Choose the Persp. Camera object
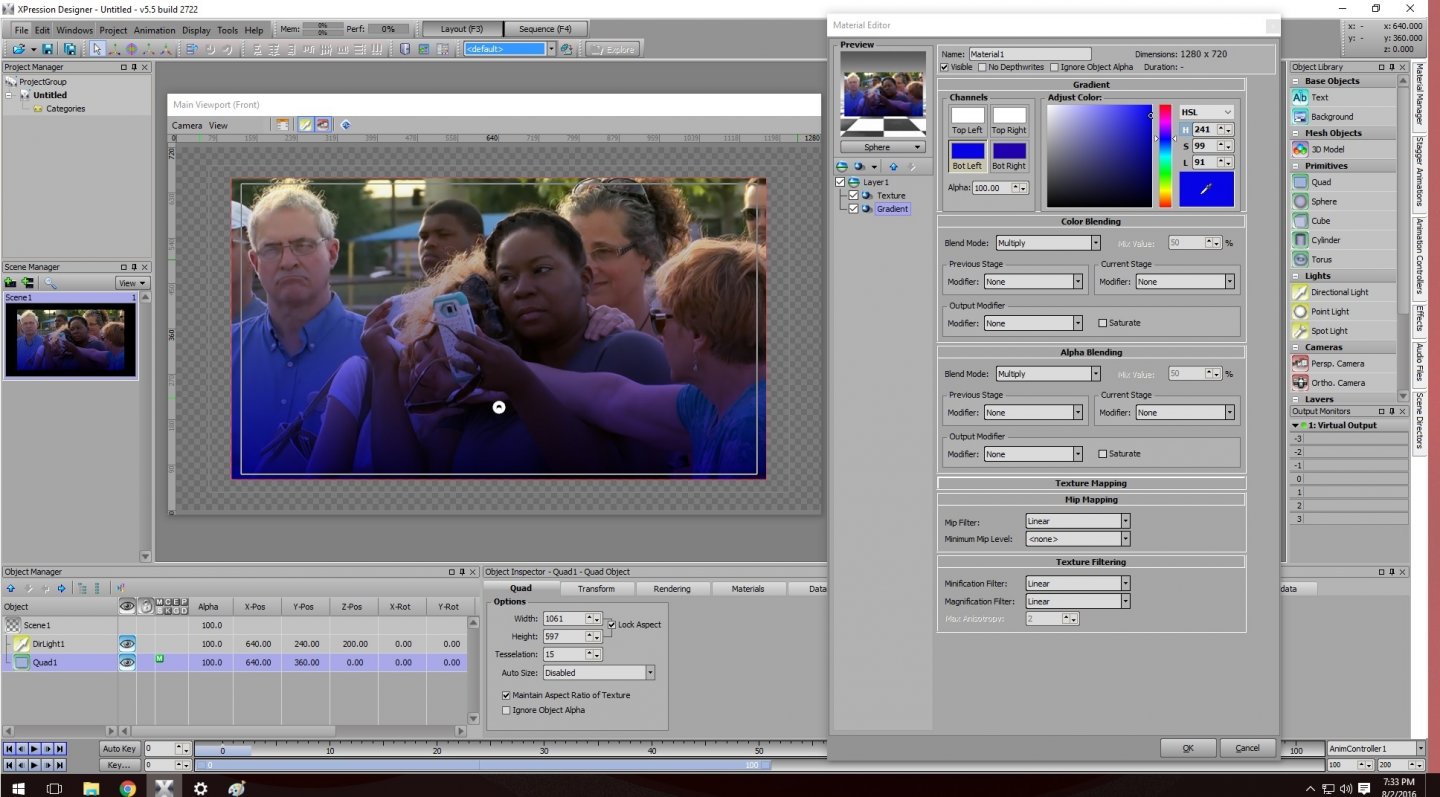This screenshot has width=1440, height=797. click(1337, 364)
